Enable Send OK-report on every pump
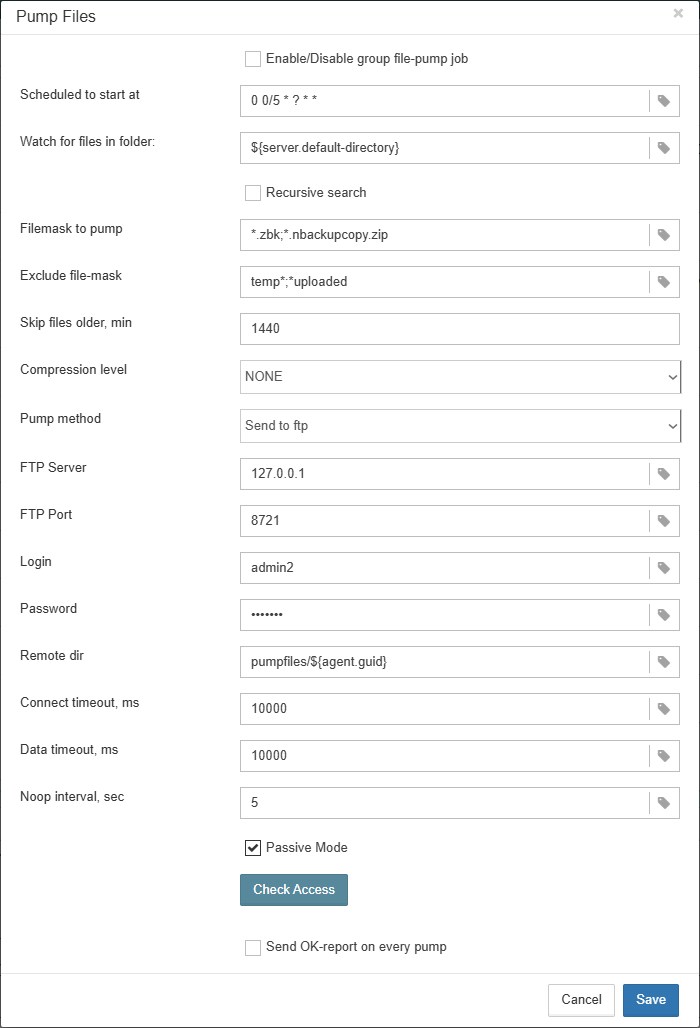 (x=253, y=947)
